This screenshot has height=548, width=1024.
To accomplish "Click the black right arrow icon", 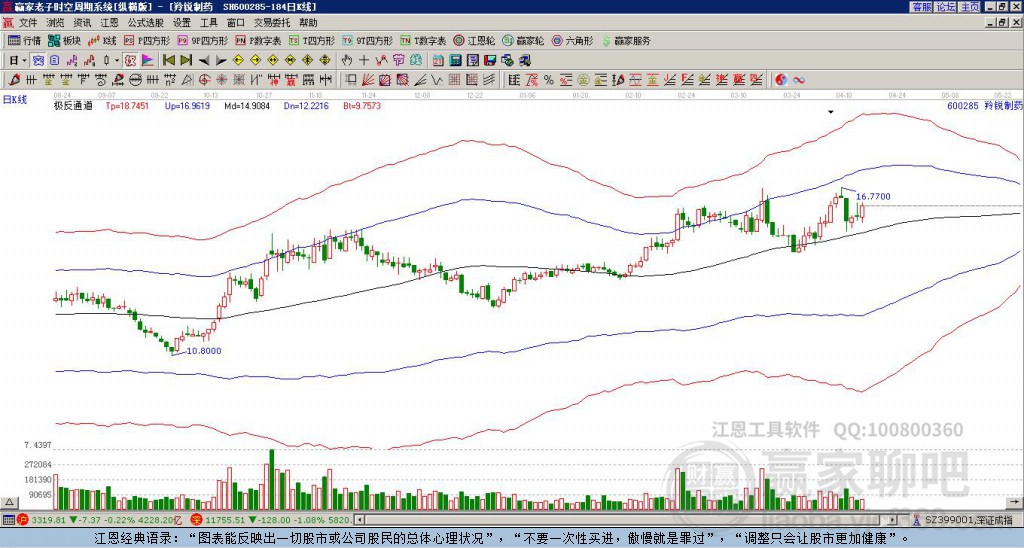I will pyautogui.click(x=221, y=61).
